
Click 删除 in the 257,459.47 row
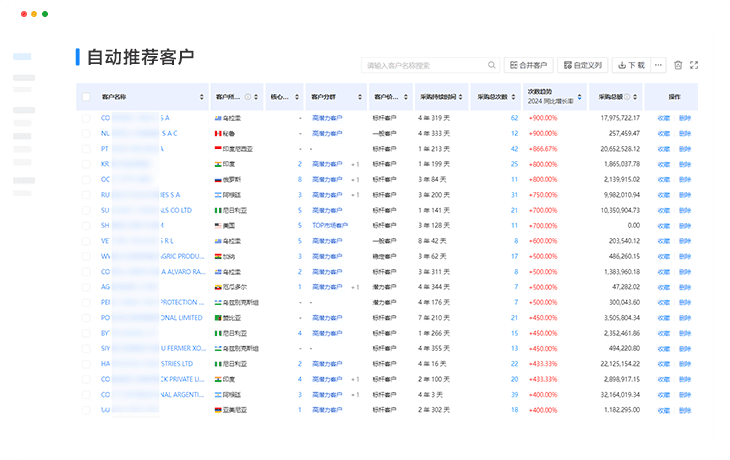click(x=685, y=134)
